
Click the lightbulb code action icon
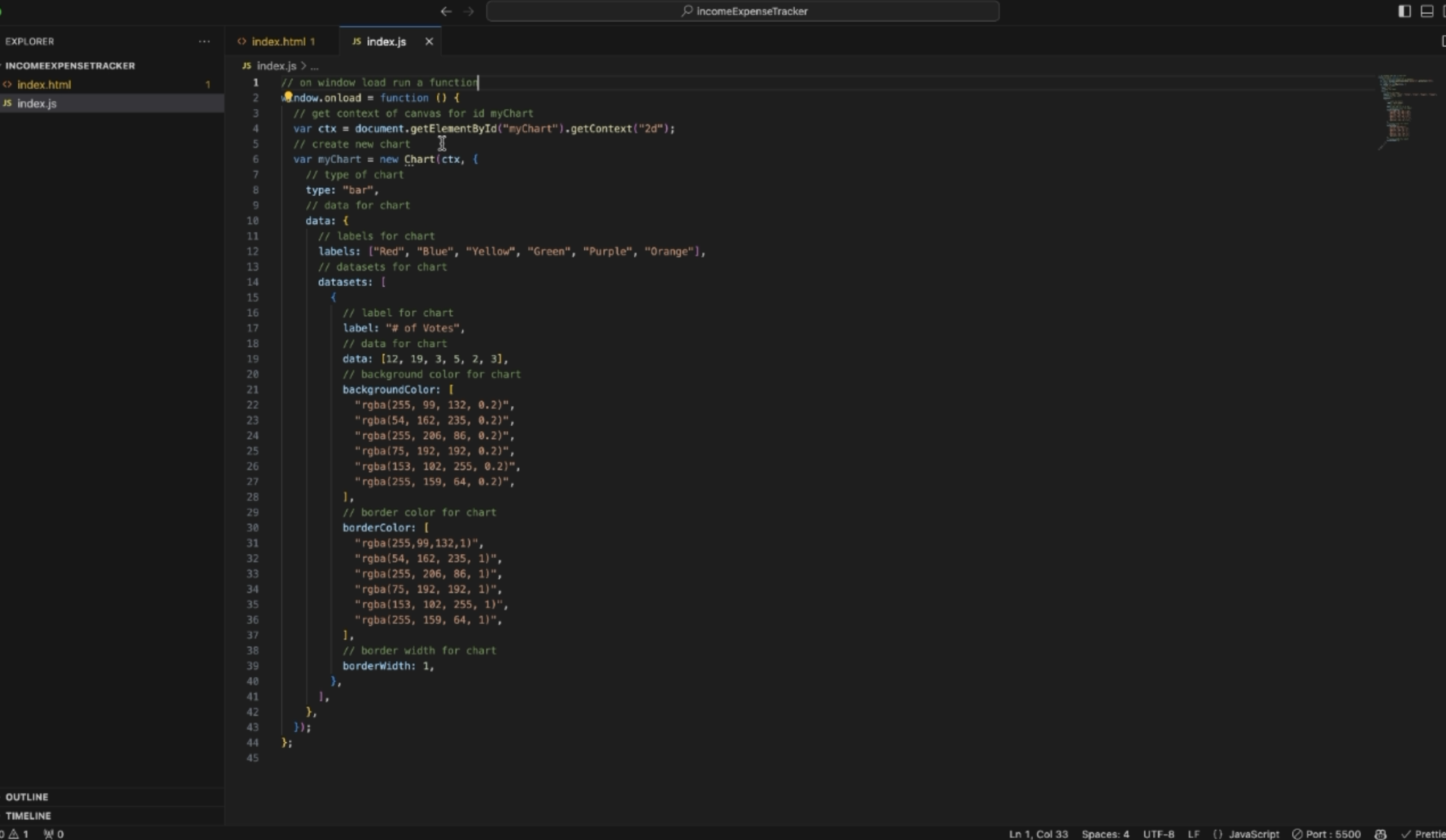(288, 96)
